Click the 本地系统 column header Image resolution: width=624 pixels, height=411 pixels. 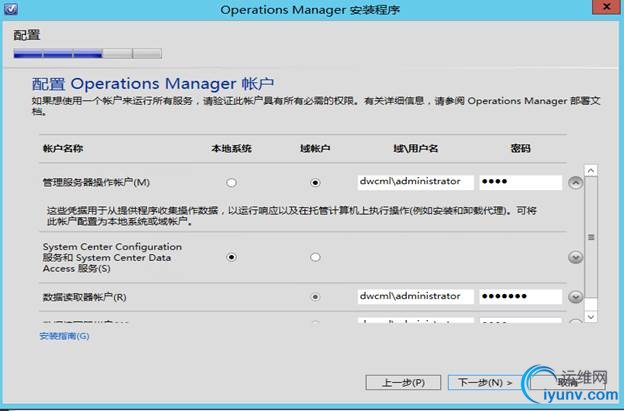pyautogui.click(x=231, y=149)
